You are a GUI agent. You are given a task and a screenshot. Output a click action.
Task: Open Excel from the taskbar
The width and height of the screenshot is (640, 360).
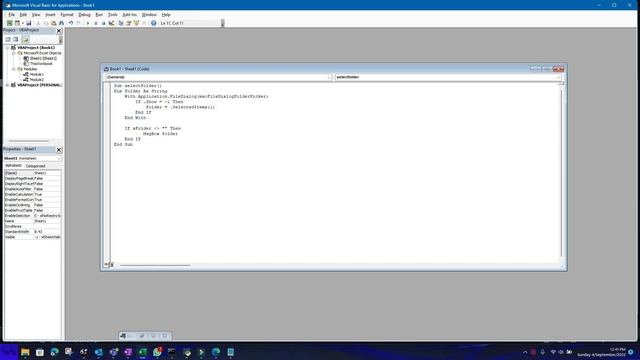(x=142, y=352)
